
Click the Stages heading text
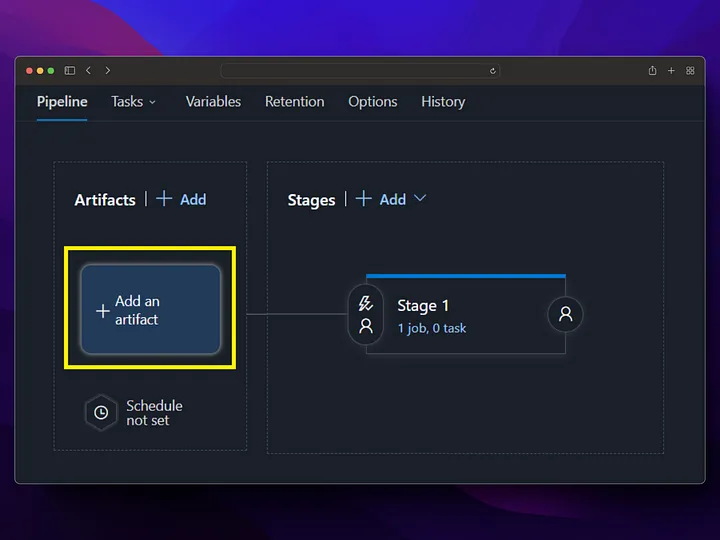click(x=311, y=200)
